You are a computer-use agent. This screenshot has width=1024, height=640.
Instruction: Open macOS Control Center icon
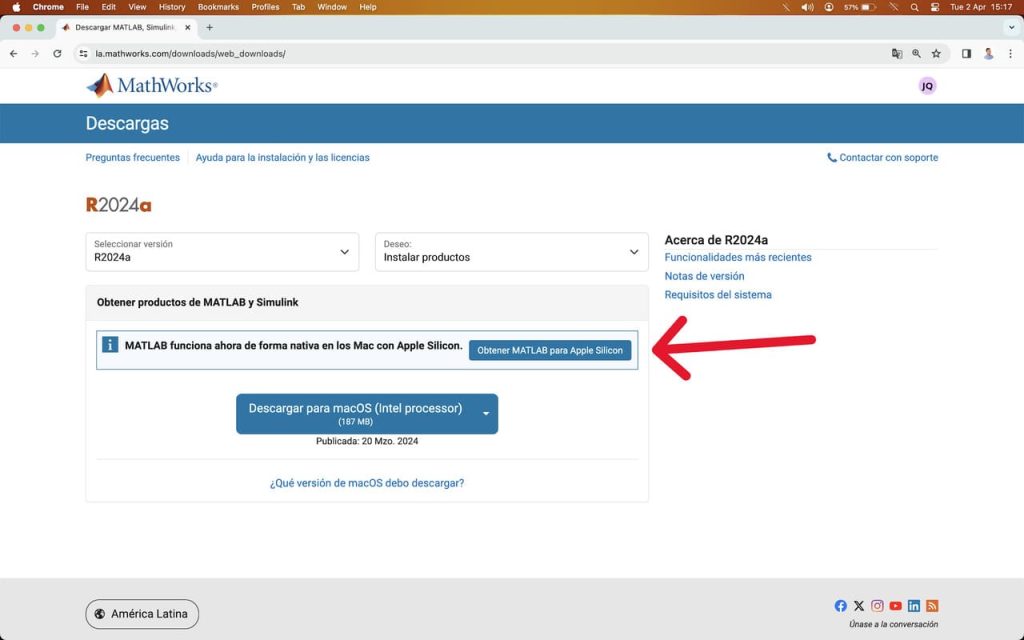pyautogui.click(x=935, y=7)
